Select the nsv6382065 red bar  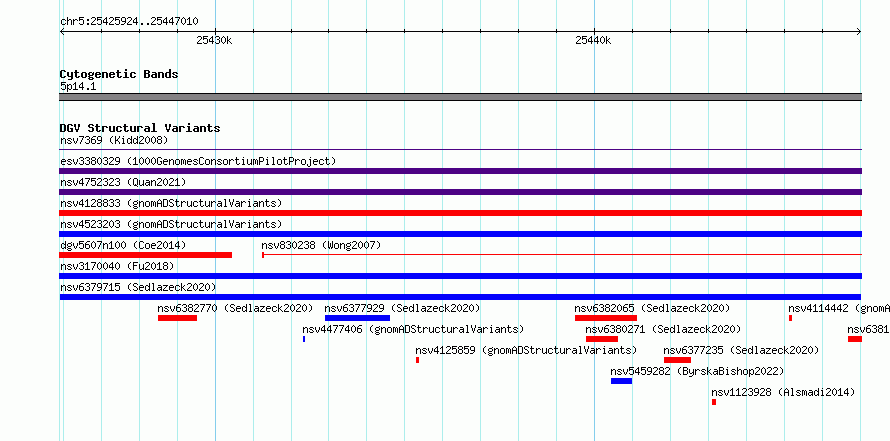(606, 318)
